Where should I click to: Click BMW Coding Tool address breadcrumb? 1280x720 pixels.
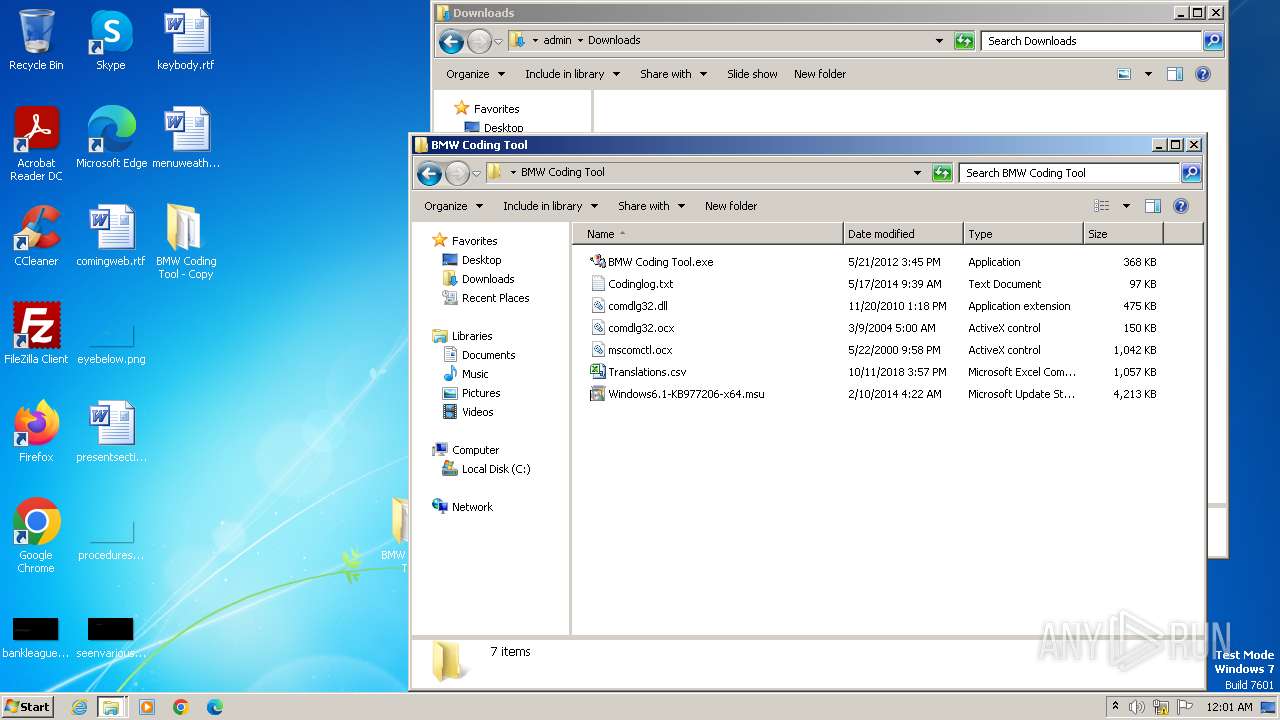562,172
